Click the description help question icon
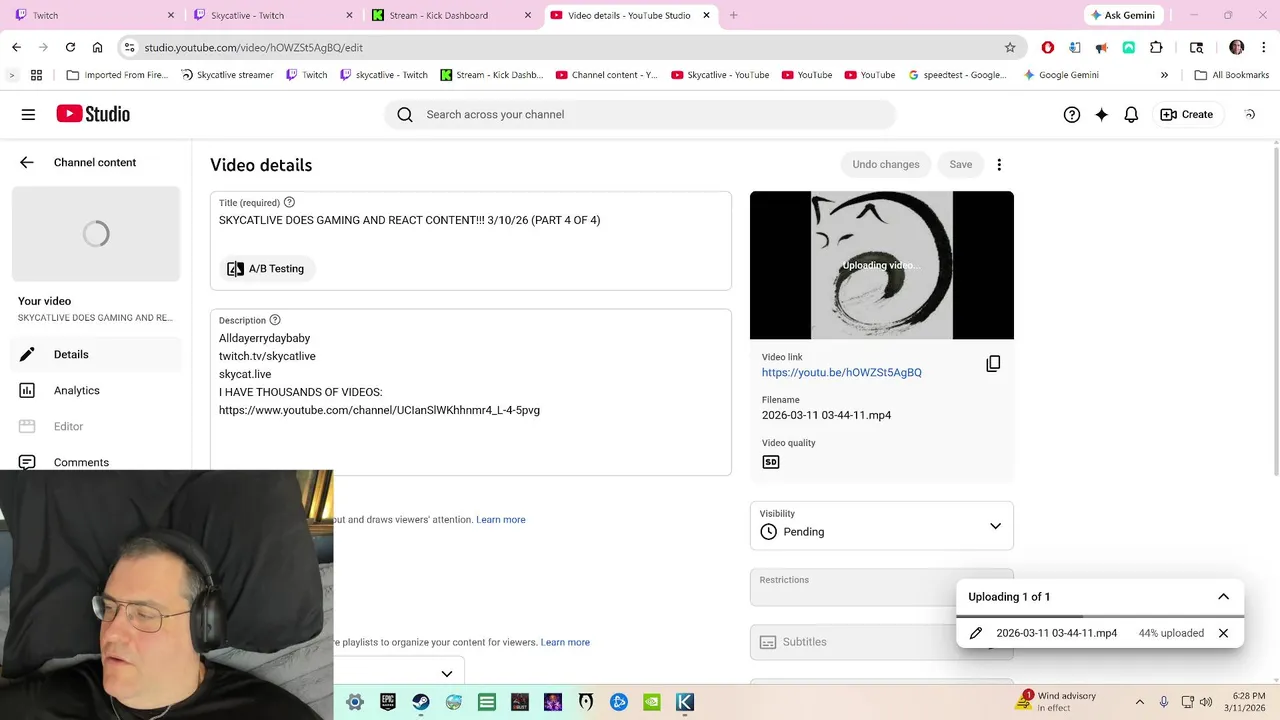 (275, 320)
